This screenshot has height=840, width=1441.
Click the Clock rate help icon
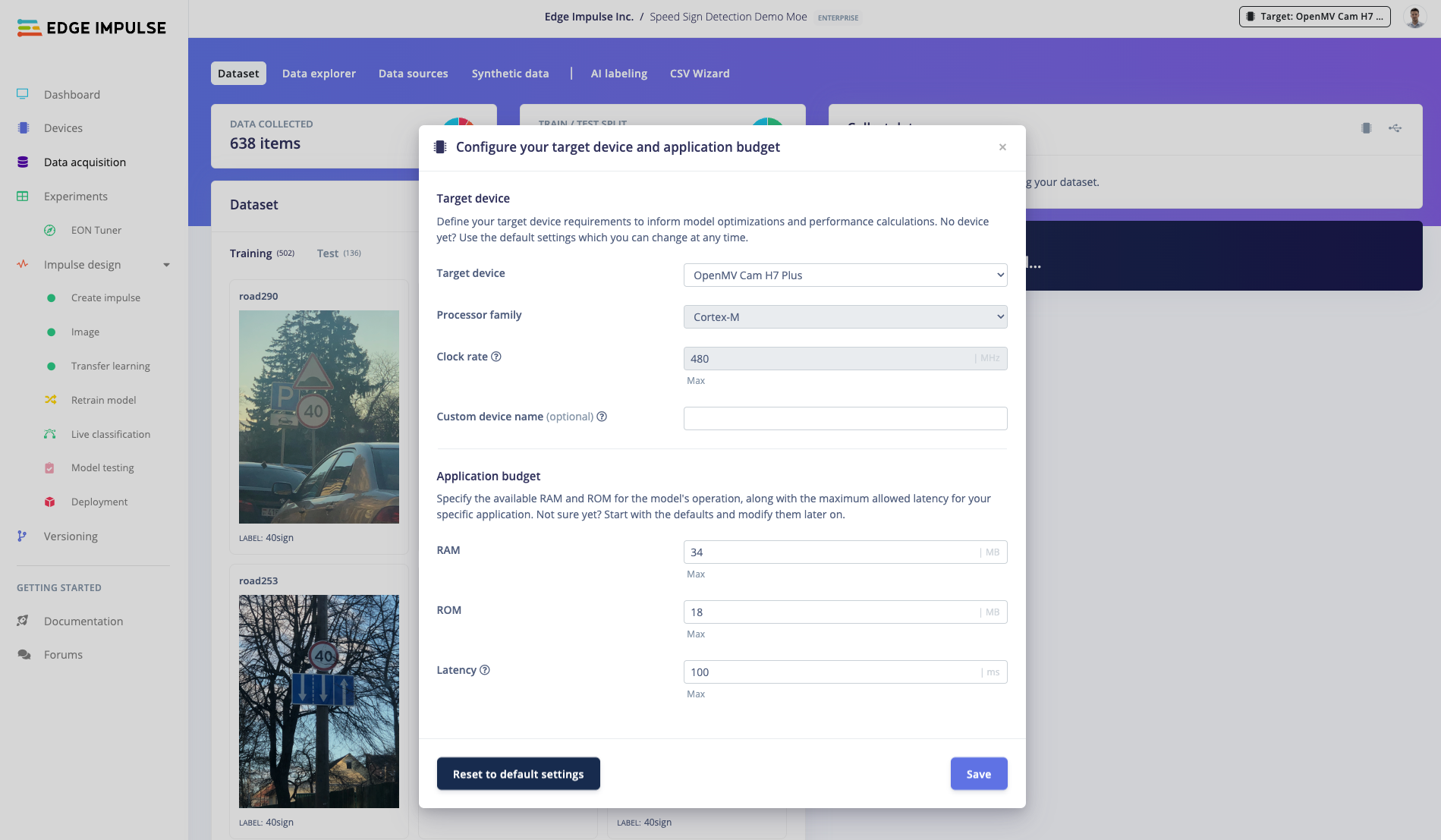(x=496, y=357)
